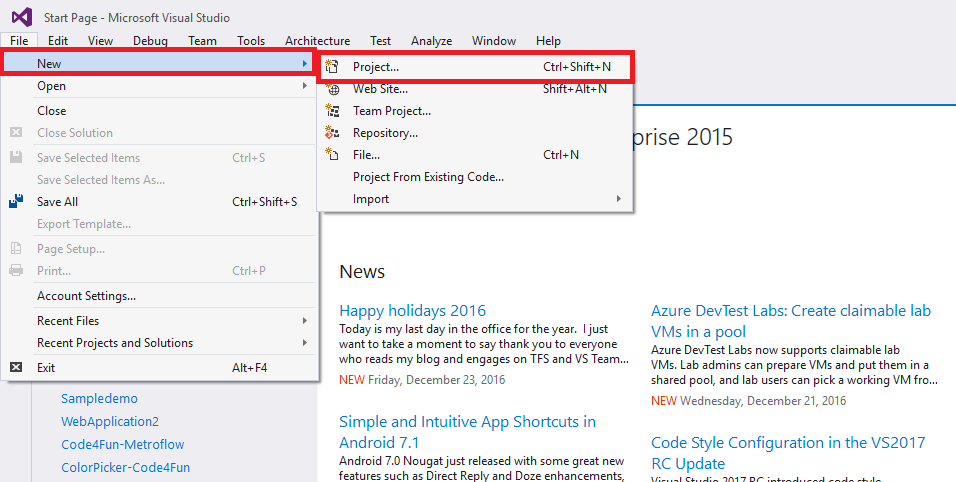The width and height of the screenshot is (956, 482).
Task: Open recent project Sampledemo
Action: (x=99, y=399)
